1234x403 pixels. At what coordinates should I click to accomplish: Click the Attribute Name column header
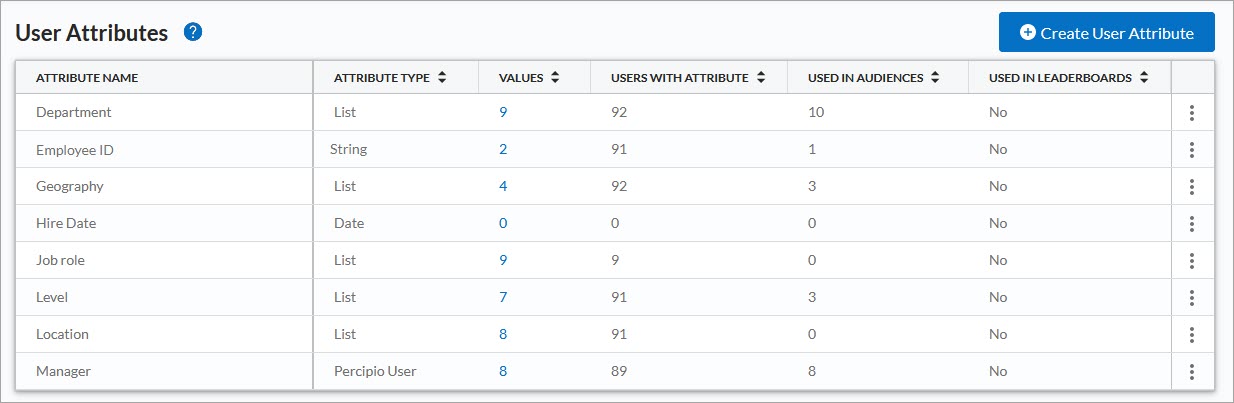[x=87, y=78]
